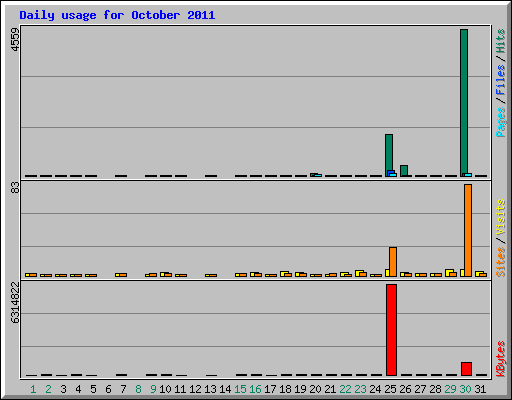Click the green hits bar for day 25
Image resolution: width=512 pixels, height=400 pixels.
[x=389, y=155]
